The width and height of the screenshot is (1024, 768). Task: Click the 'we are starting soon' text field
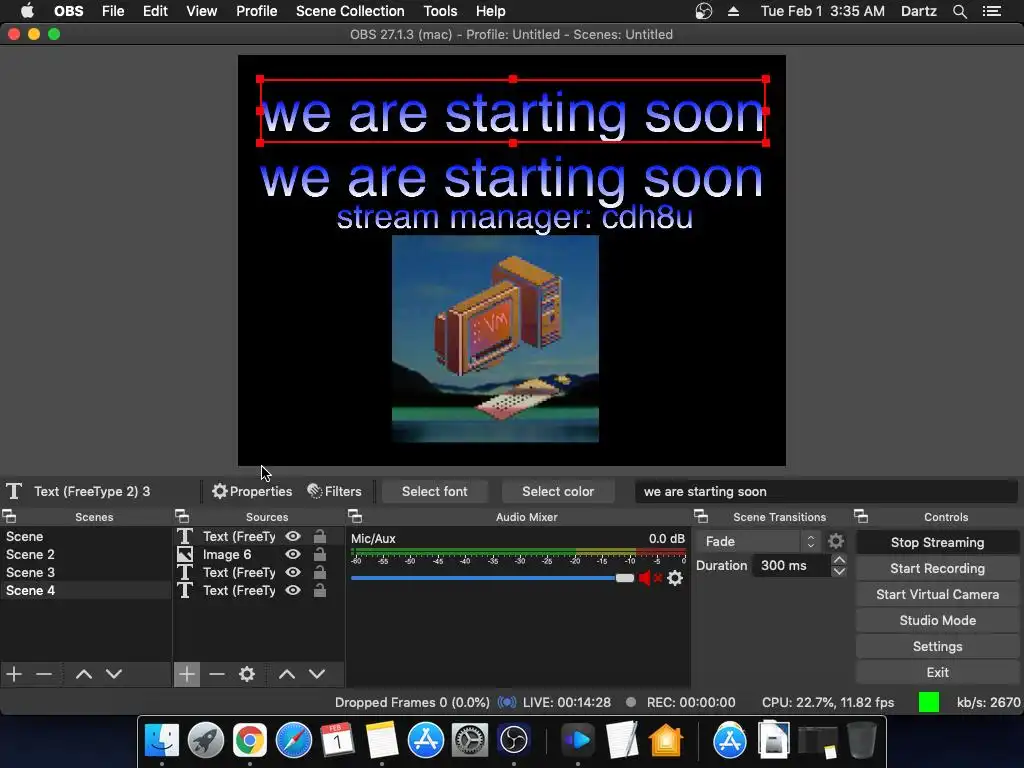826,491
